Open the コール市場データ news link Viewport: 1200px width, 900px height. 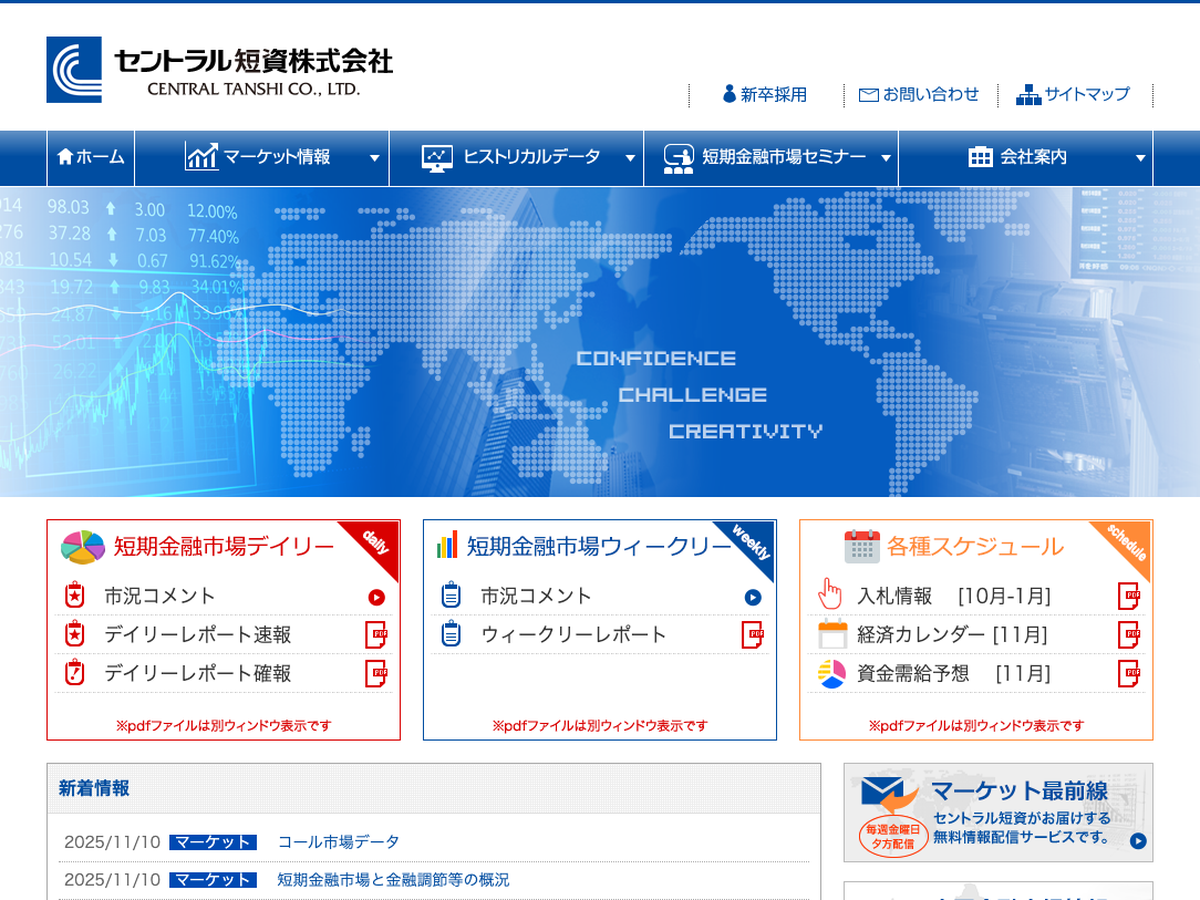pos(338,842)
